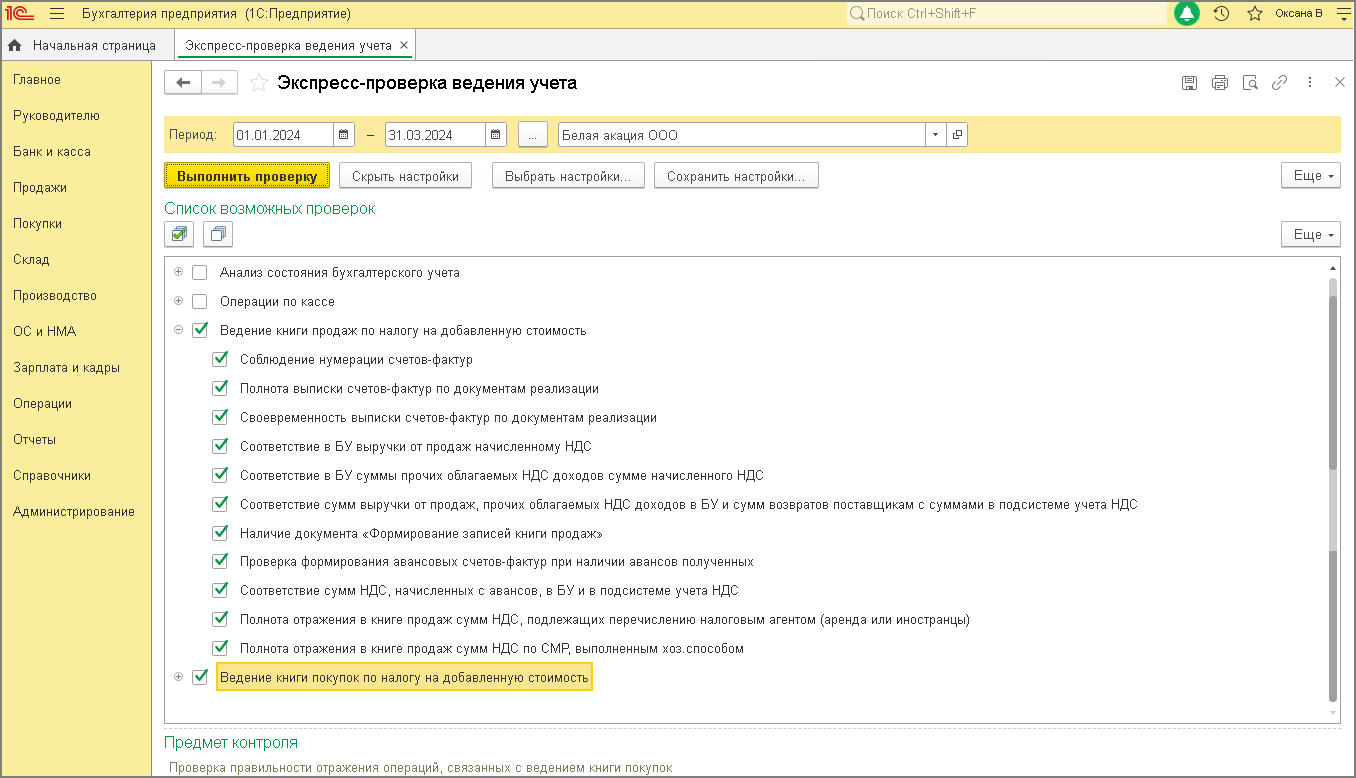Expand Операции по кассе group
The image size is (1356, 778).
click(x=179, y=301)
